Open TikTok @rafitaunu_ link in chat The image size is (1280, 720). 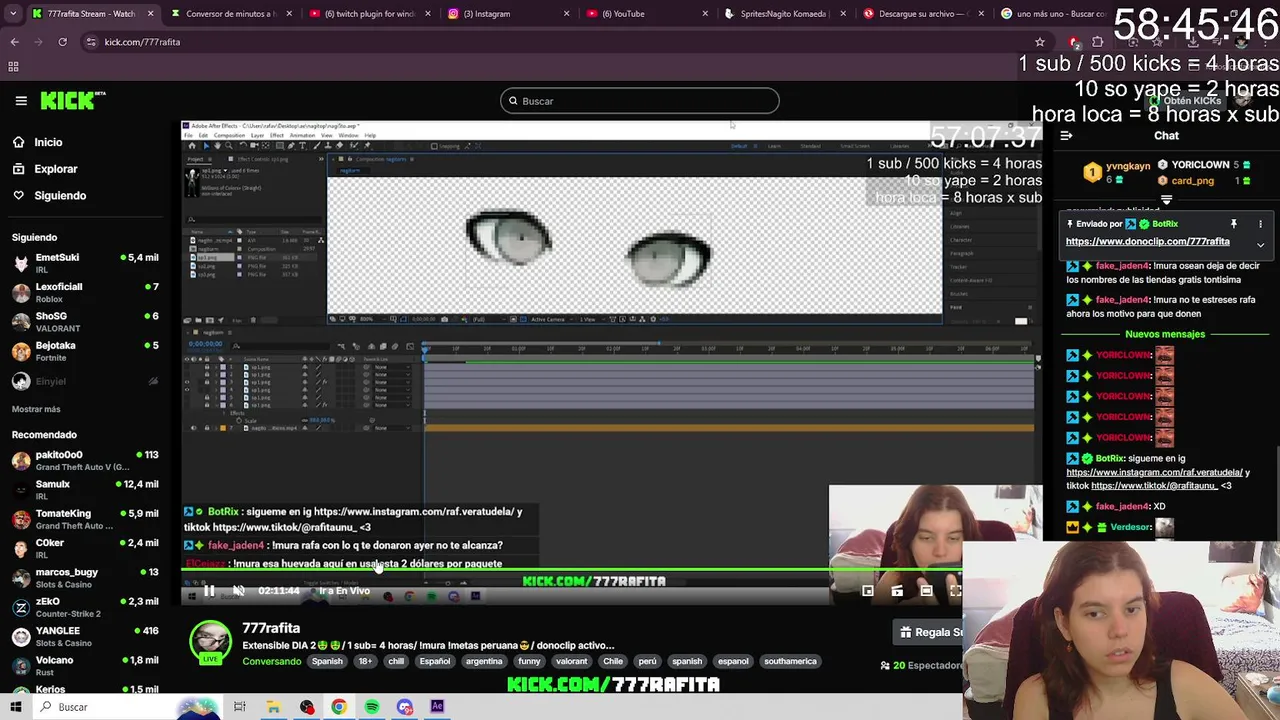pyautogui.click(x=1154, y=486)
